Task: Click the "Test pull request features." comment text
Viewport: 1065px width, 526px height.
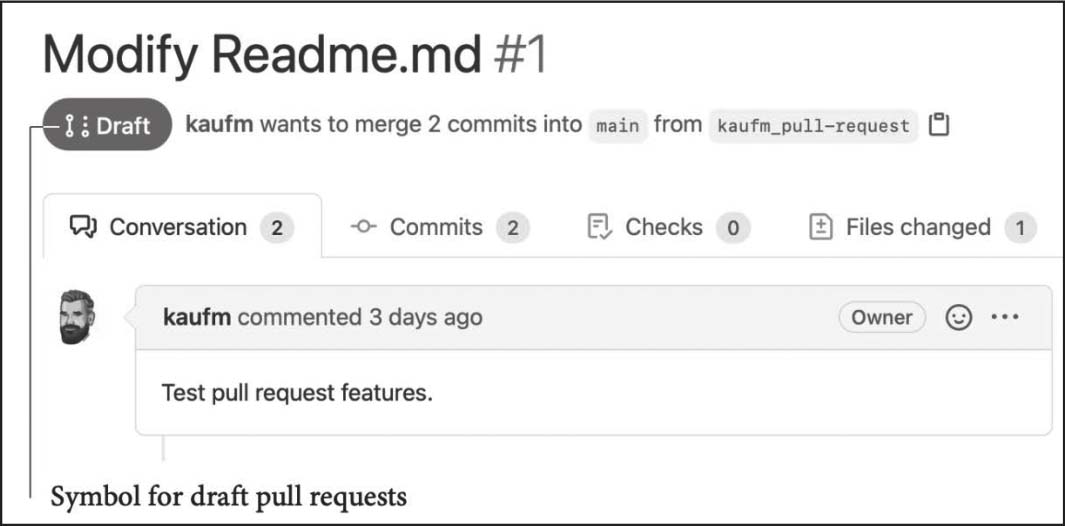Action: pos(297,393)
